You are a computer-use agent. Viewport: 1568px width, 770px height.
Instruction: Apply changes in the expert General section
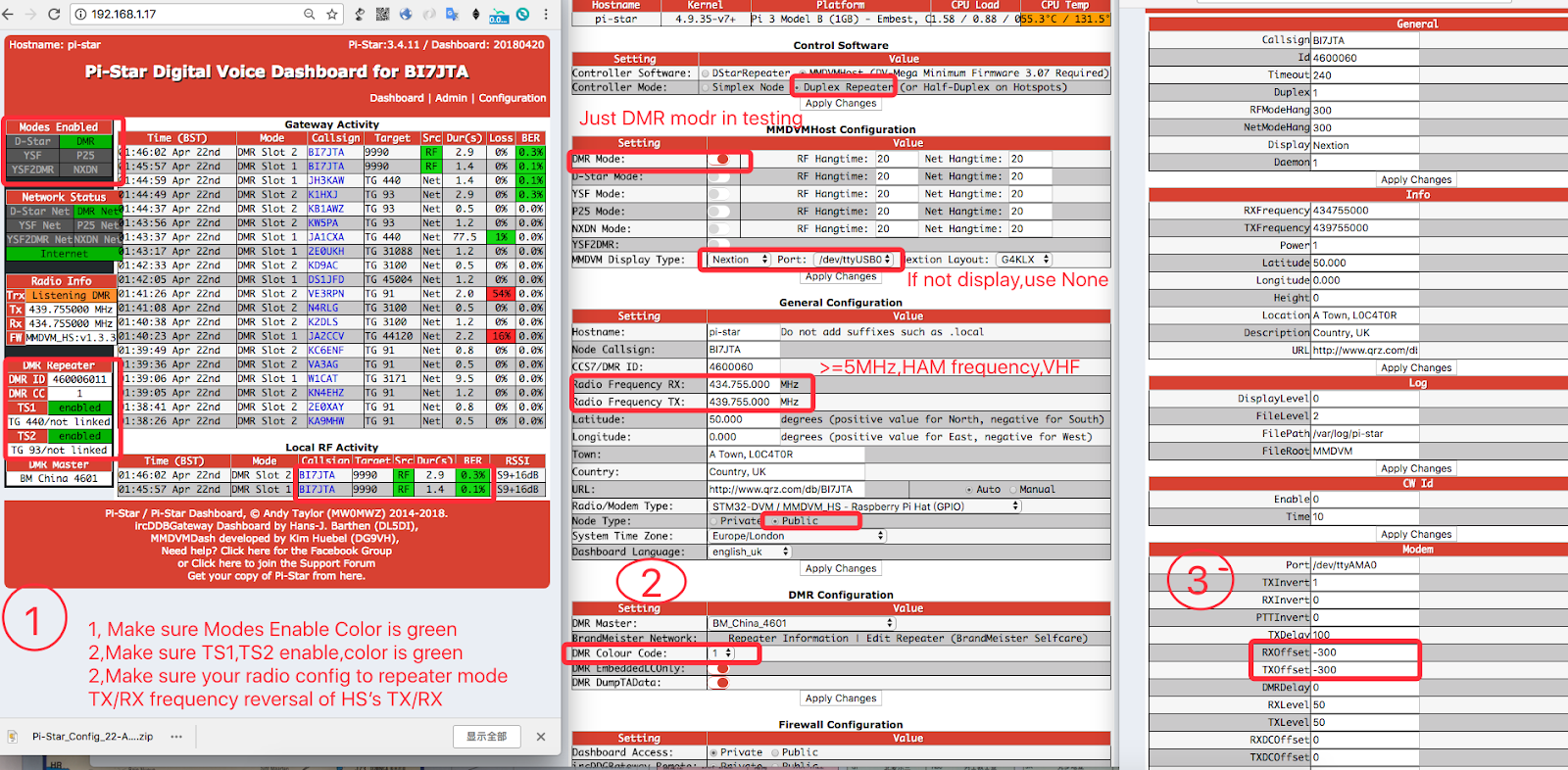(x=1416, y=179)
